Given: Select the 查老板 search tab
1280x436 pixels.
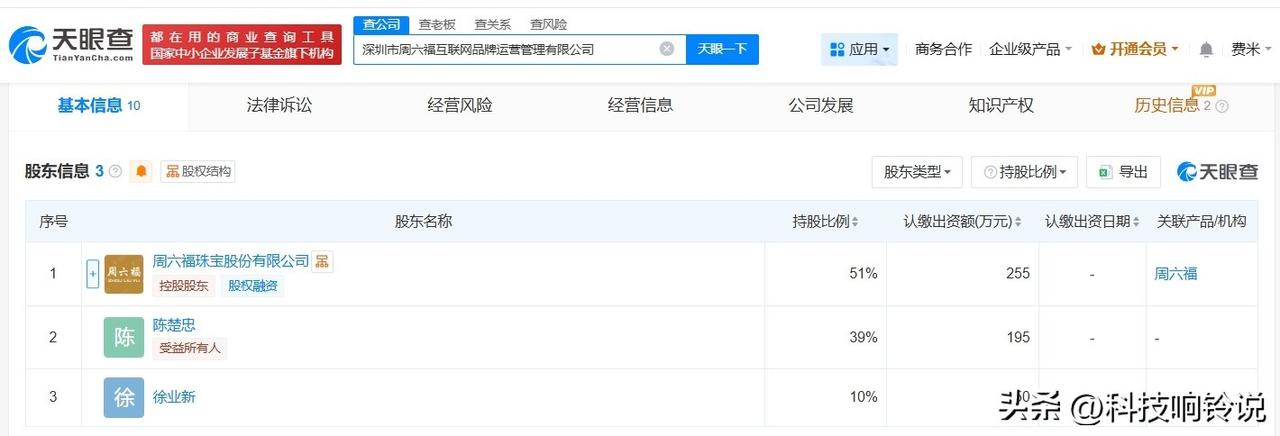Looking at the screenshot, I should pos(437,24).
